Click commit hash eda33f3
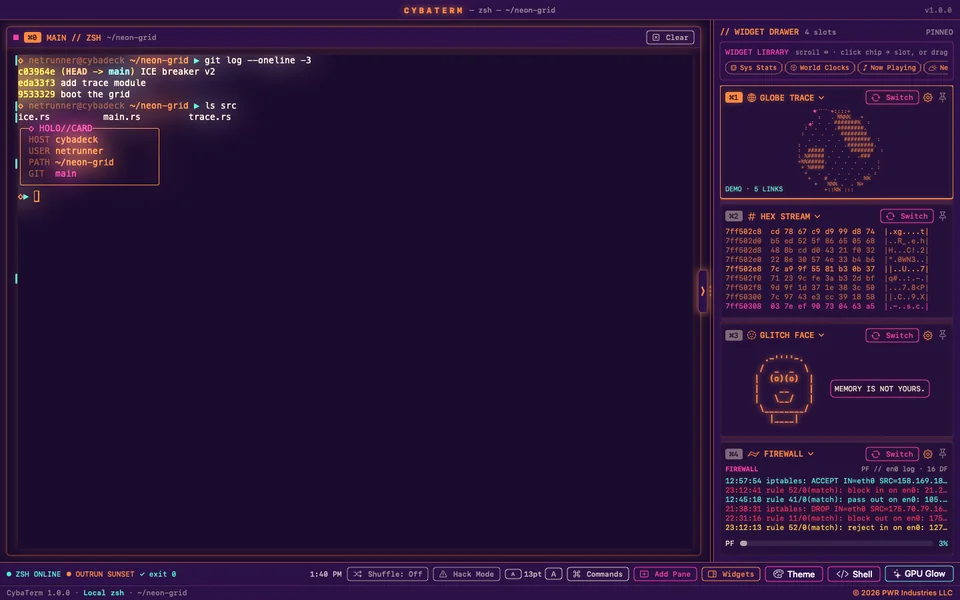The image size is (960, 600). (36, 83)
